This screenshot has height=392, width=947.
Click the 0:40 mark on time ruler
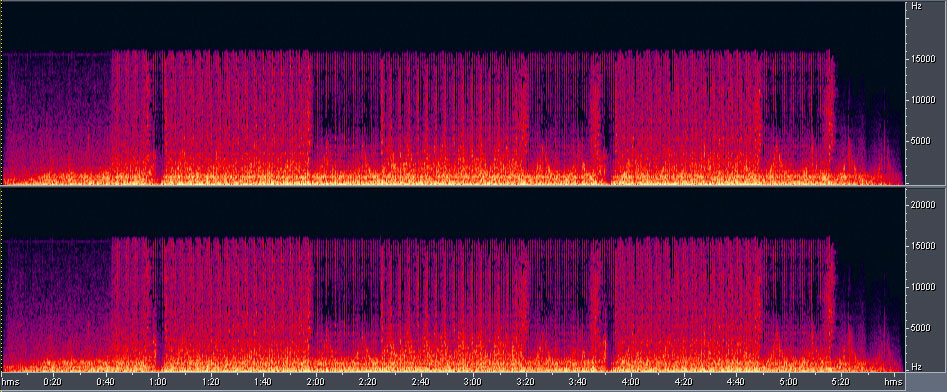coord(106,382)
